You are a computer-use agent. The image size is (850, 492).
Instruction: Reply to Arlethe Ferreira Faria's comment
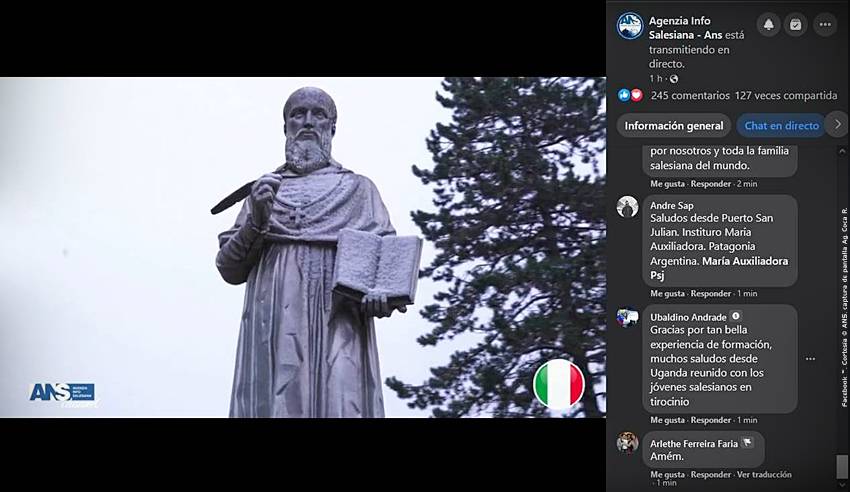tap(711, 475)
